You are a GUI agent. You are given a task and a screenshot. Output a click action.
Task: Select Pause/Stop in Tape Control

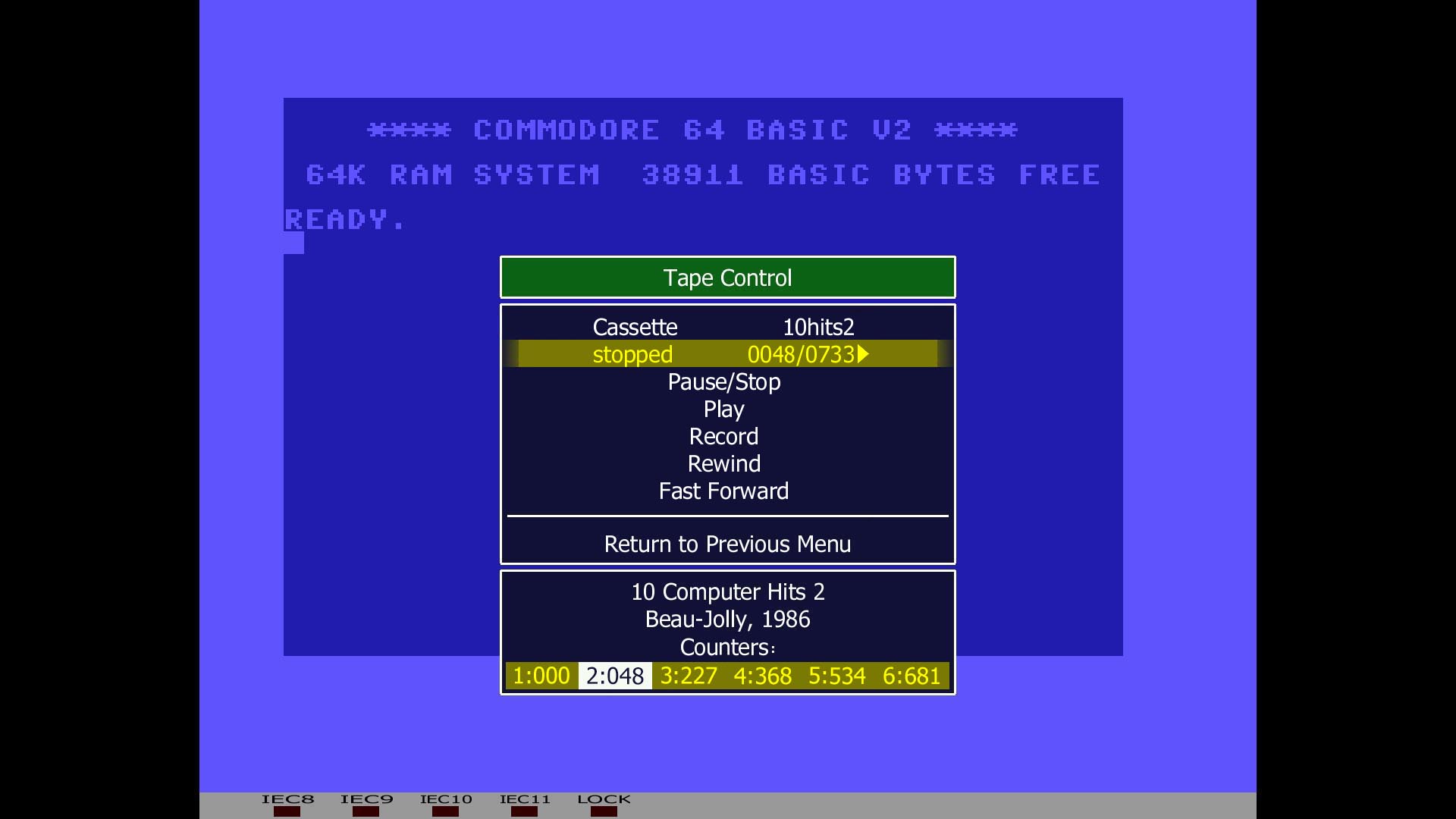pos(724,381)
